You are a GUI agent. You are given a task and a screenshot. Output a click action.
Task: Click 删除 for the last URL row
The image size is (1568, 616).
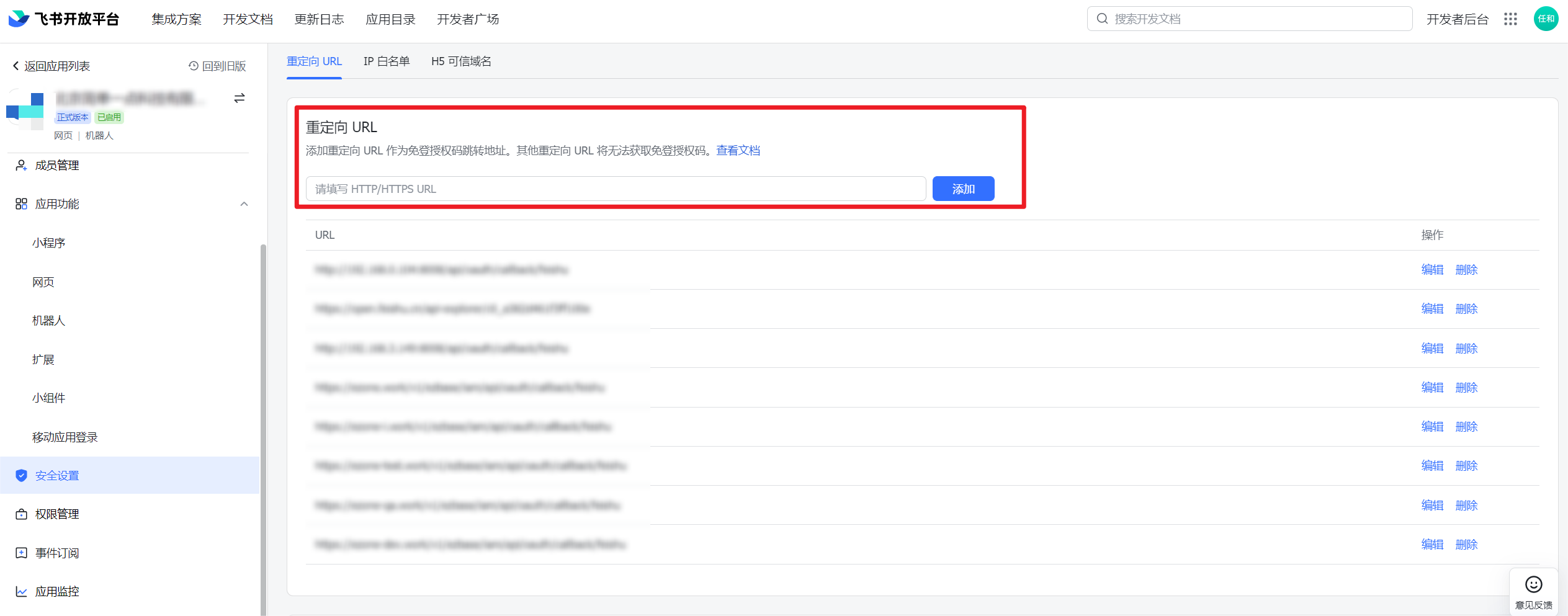pyautogui.click(x=1466, y=545)
